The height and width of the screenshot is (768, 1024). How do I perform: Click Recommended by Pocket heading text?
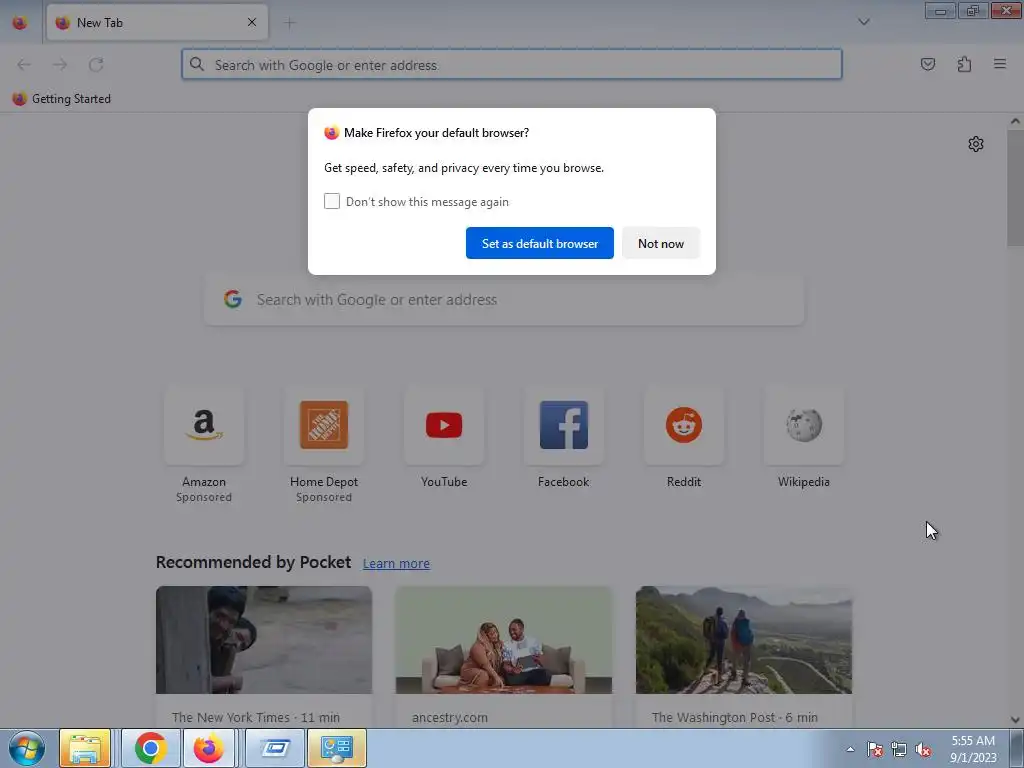click(x=253, y=562)
